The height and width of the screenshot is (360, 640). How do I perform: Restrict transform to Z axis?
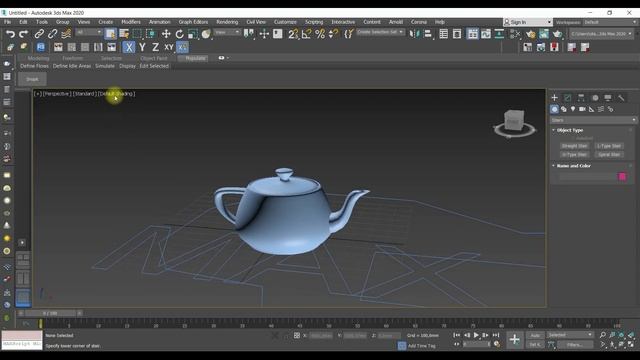coord(156,47)
